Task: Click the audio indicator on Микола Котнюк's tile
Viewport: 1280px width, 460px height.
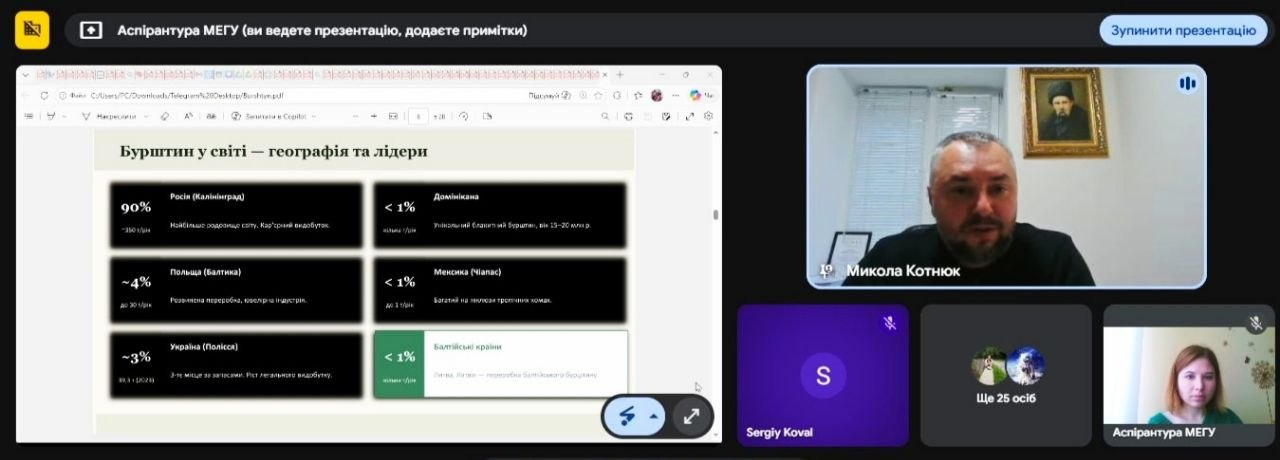Action: click(x=1187, y=84)
